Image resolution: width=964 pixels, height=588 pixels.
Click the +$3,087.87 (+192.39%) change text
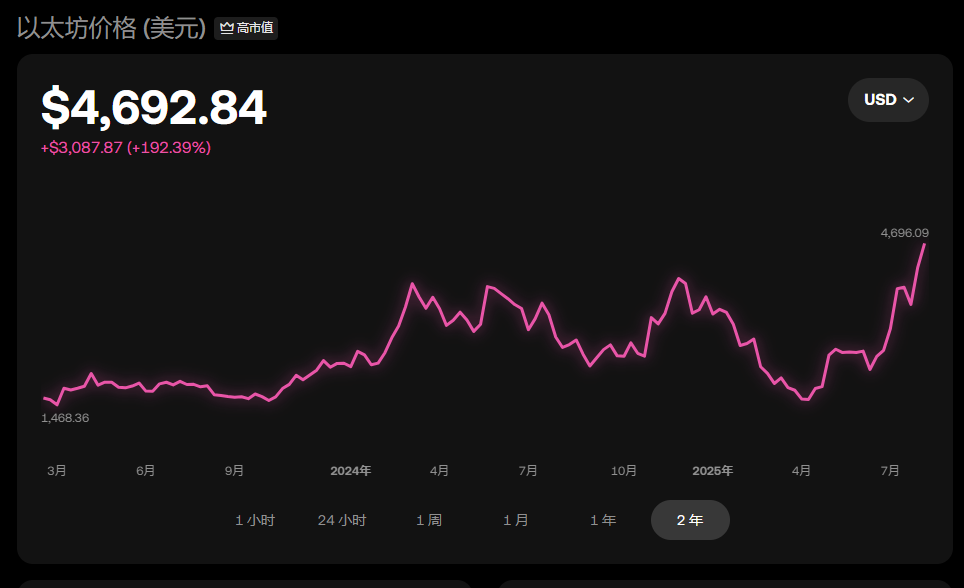(x=126, y=148)
